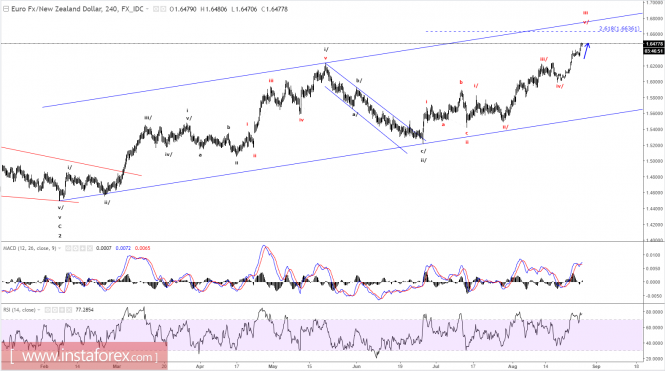Open the www.instaforex.com watermark link
665x371 pixels.
click(84, 356)
